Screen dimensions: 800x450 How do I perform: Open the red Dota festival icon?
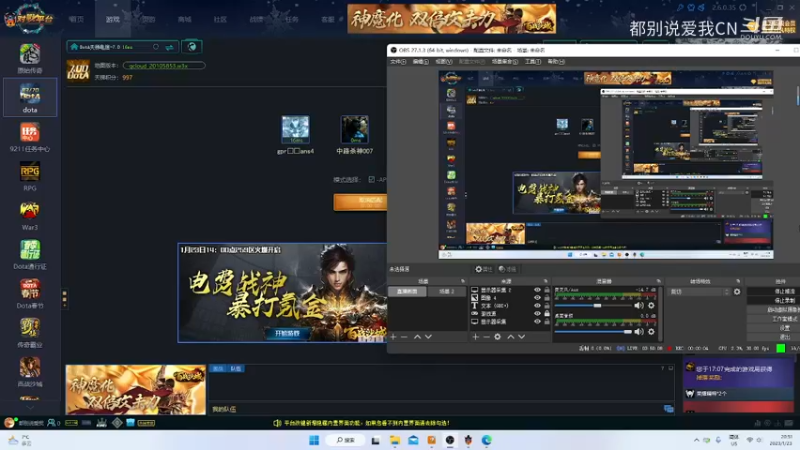click(30, 289)
